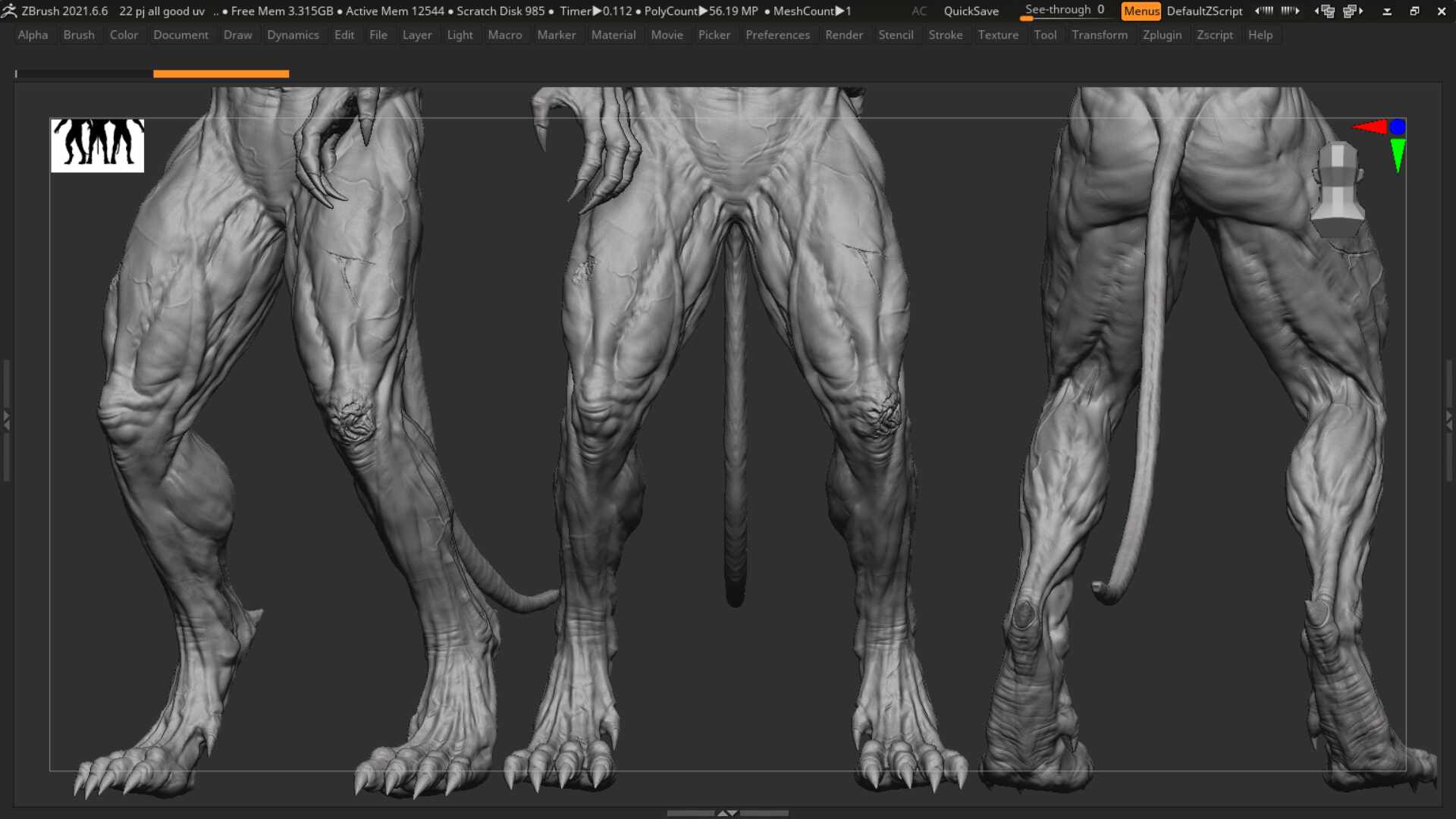Open the Brush menu
This screenshot has width=1456, height=819.
79,35
